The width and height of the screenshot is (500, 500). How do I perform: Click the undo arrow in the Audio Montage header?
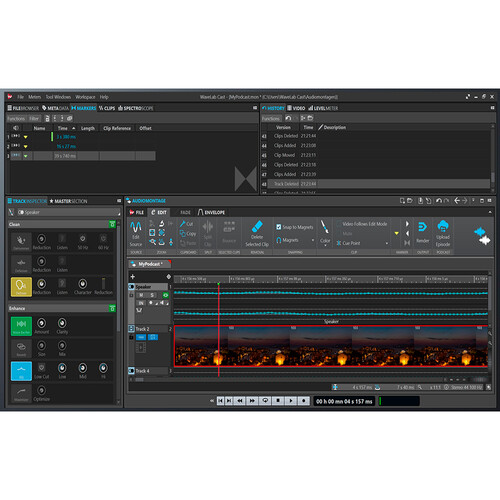coord(439,201)
